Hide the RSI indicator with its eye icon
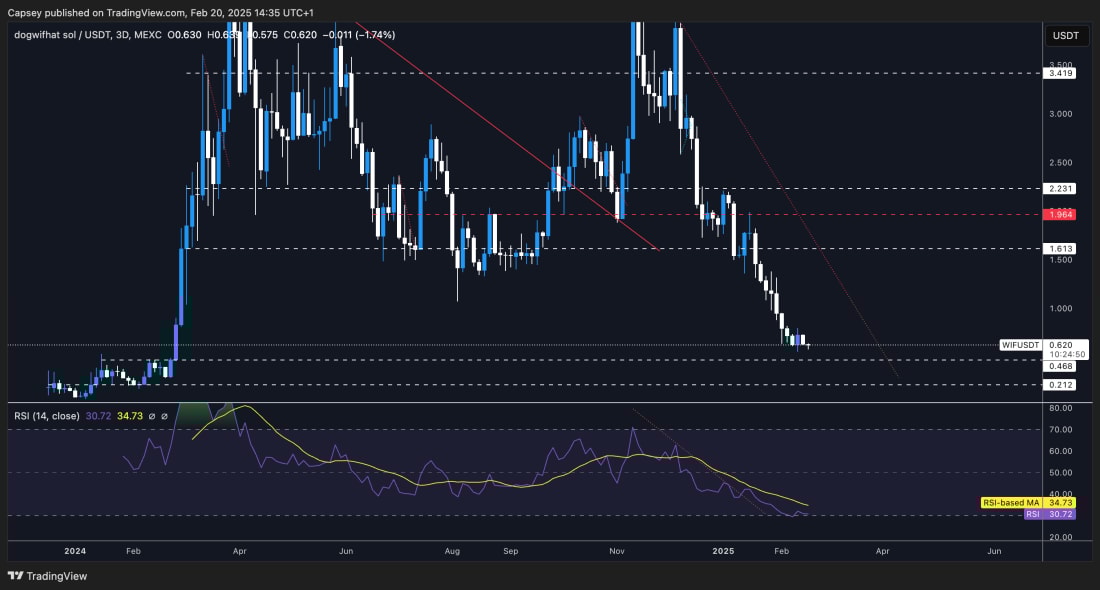1100x590 pixels. pos(151,416)
